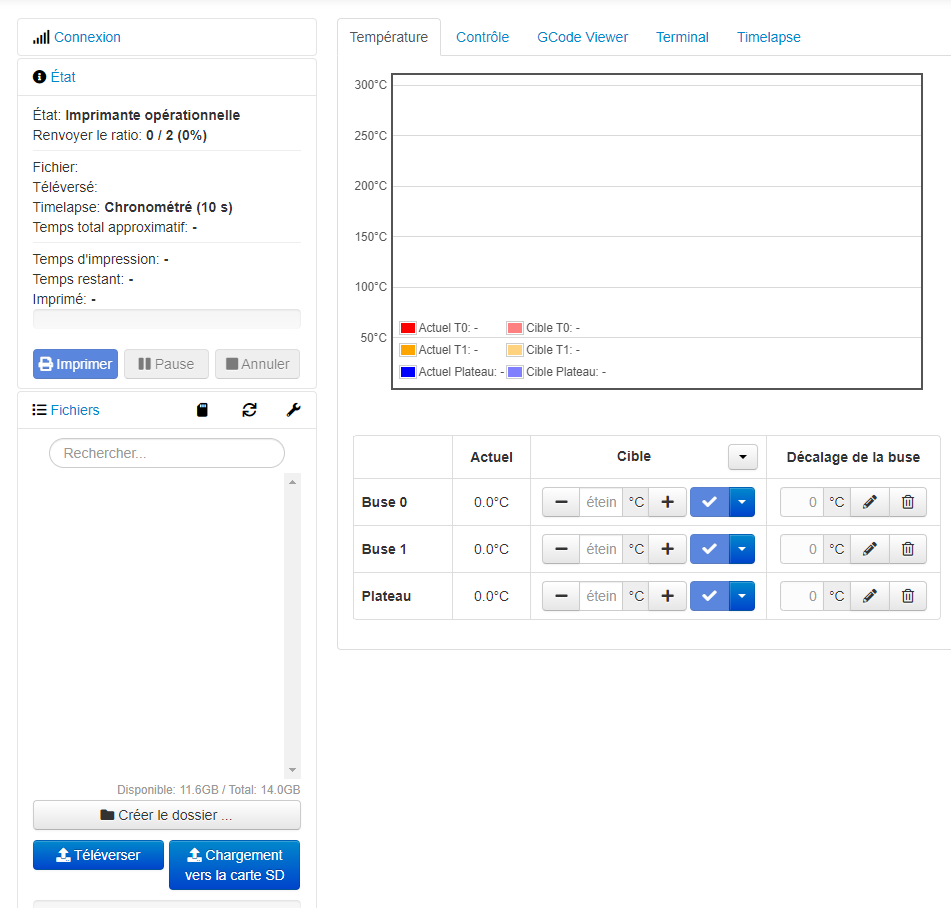The height and width of the screenshot is (908, 951).
Task: Increase Plateau target with plus
Action: pos(667,596)
